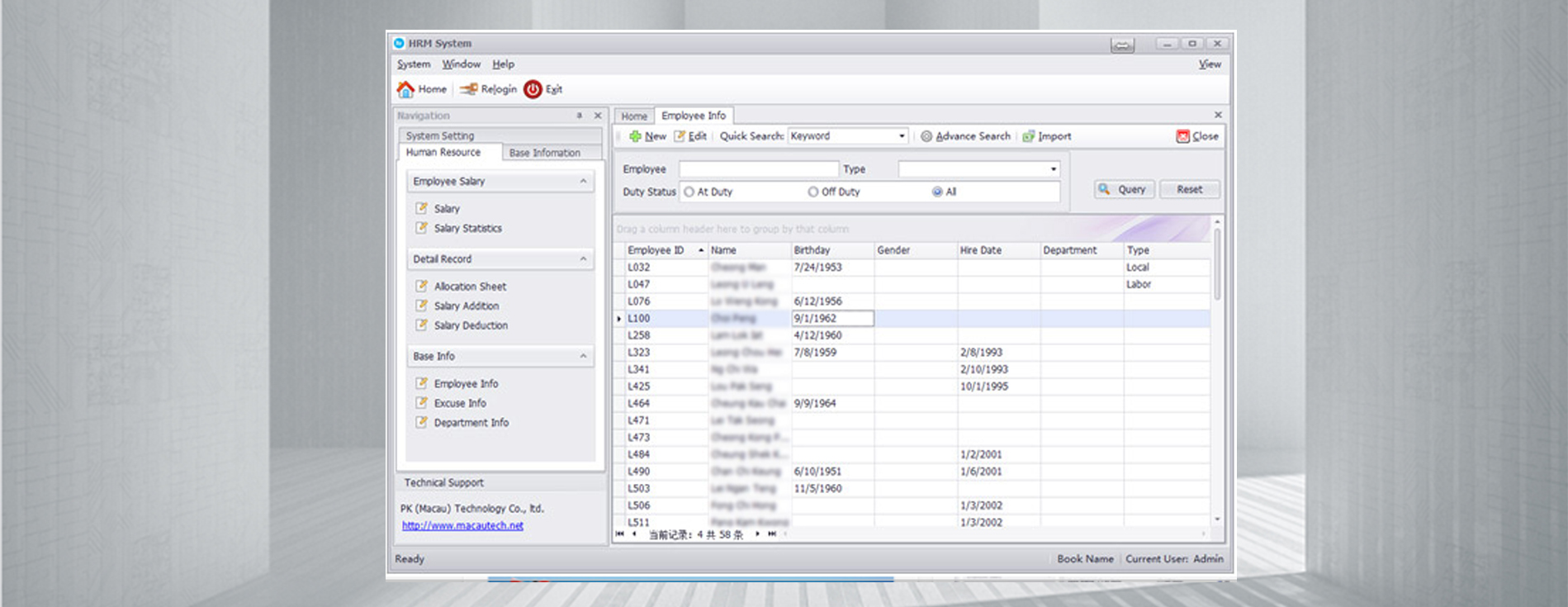The width and height of the screenshot is (1568, 607).
Task: Collapse the Employee Salary group
Action: click(583, 181)
